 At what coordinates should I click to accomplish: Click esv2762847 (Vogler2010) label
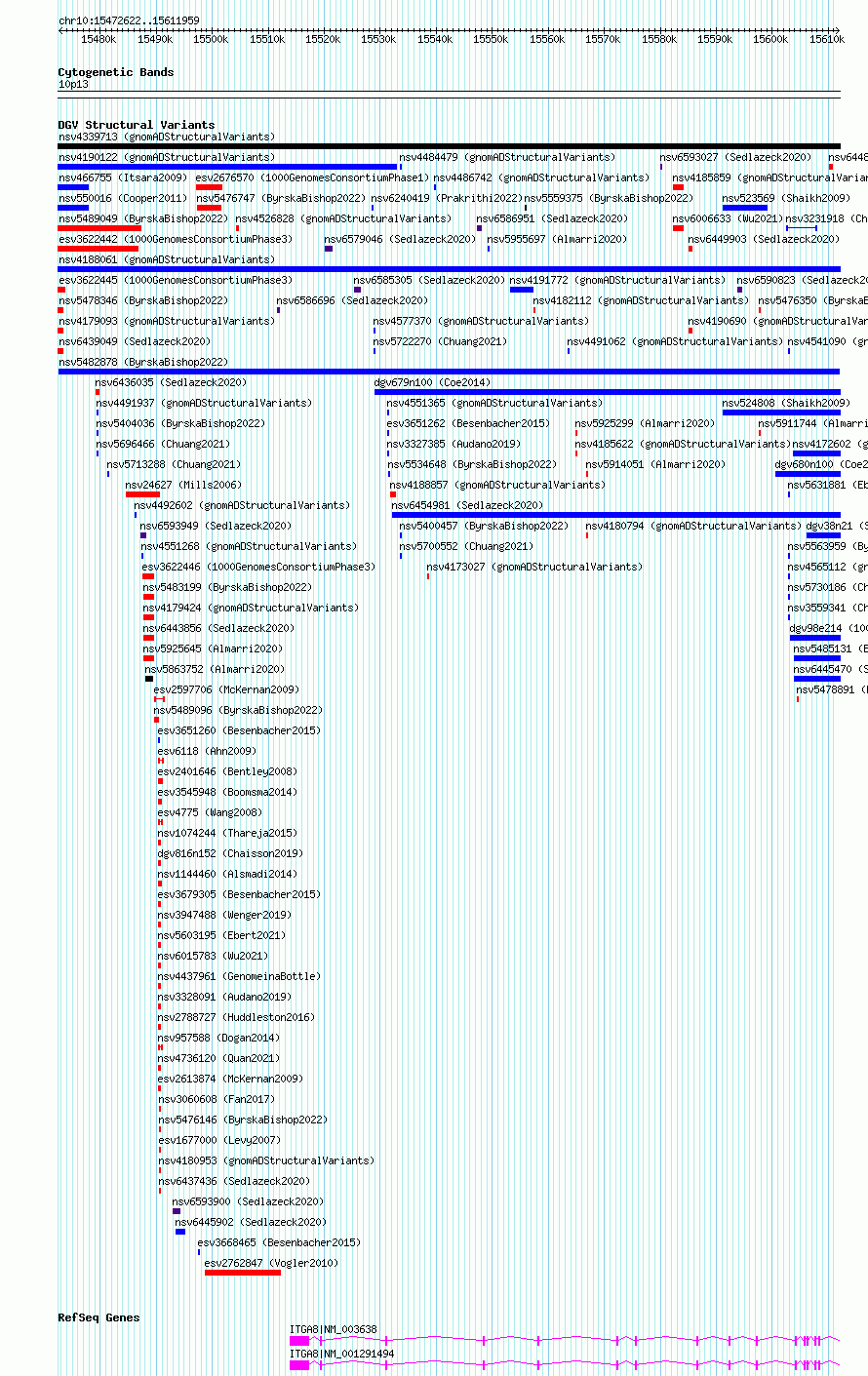(272, 1263)
